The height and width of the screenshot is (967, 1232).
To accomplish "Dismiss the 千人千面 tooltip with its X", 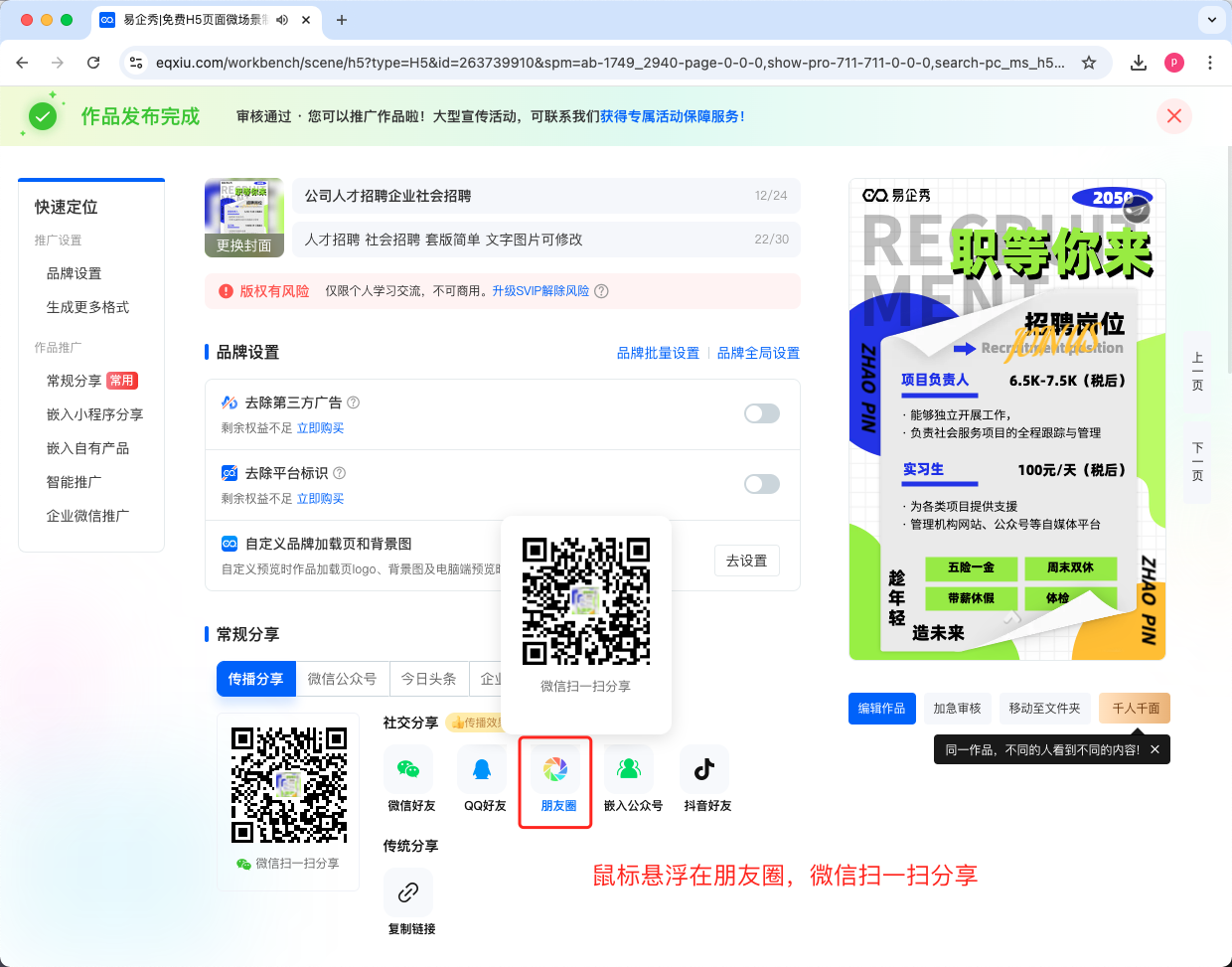I will [x=1155, y=749].
